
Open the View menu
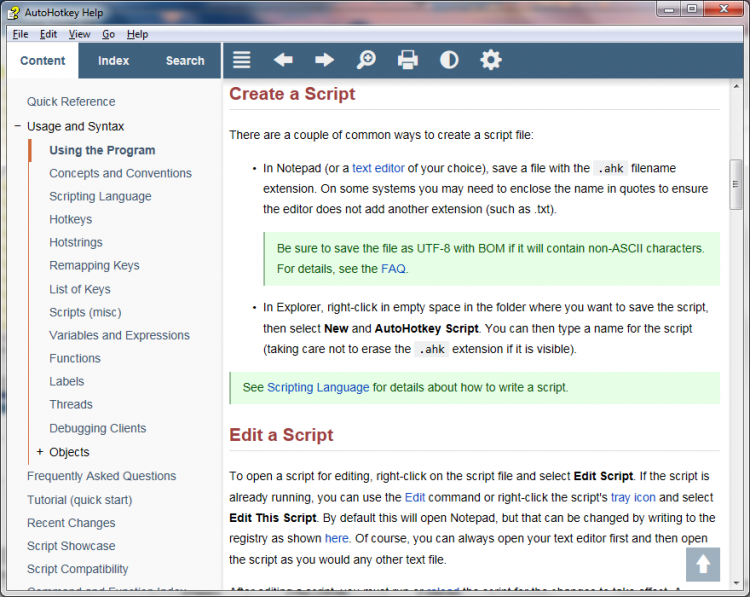(x=79, y=34)
